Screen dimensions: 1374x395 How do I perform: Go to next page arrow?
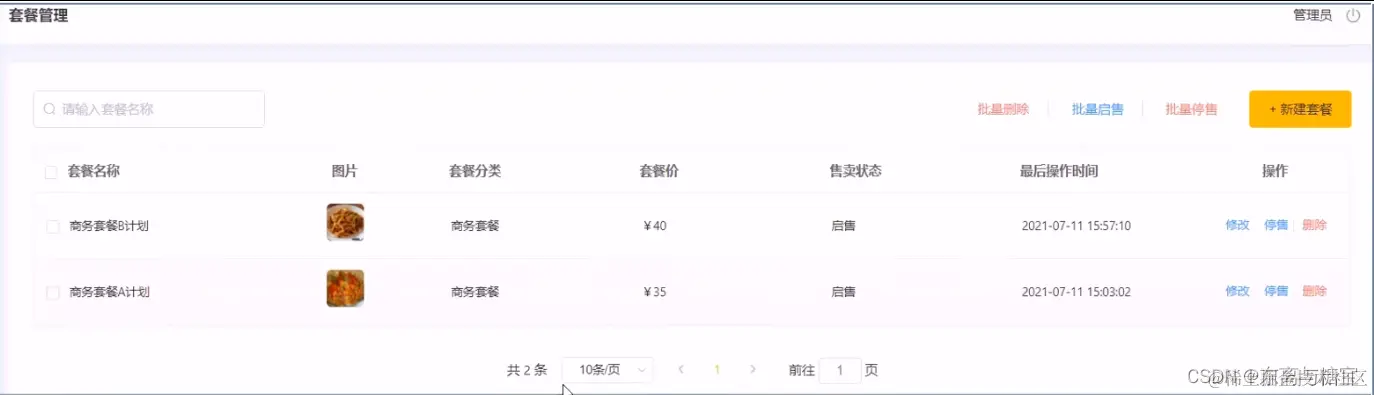[753, 370]
